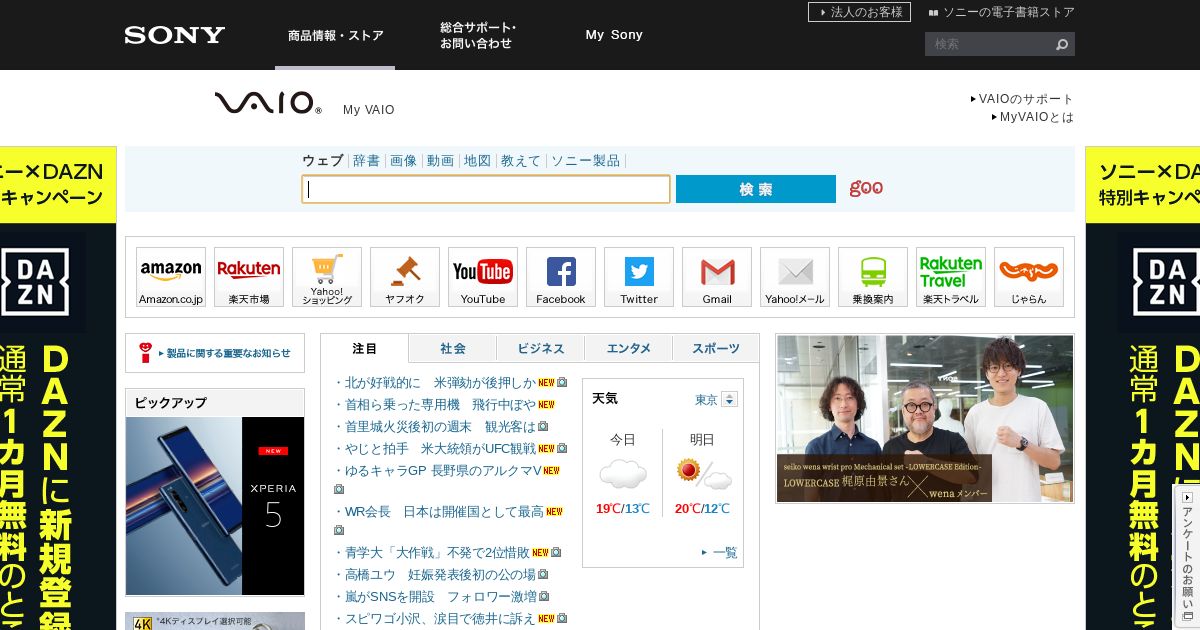Open the ヤフオク auction gavel icon
Viewport: 1200px width, 630px height.
[x=405, y=277]
